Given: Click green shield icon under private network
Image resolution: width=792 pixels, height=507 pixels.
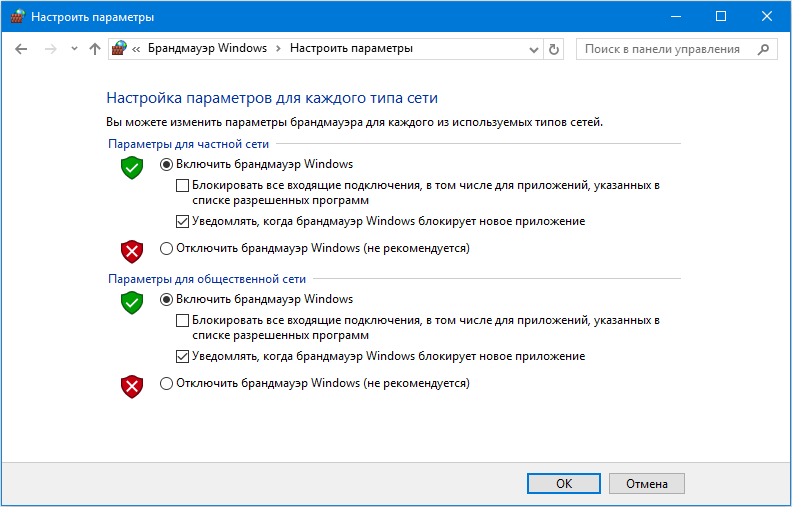Looking at the screenshot, I should tap(132, 167).
